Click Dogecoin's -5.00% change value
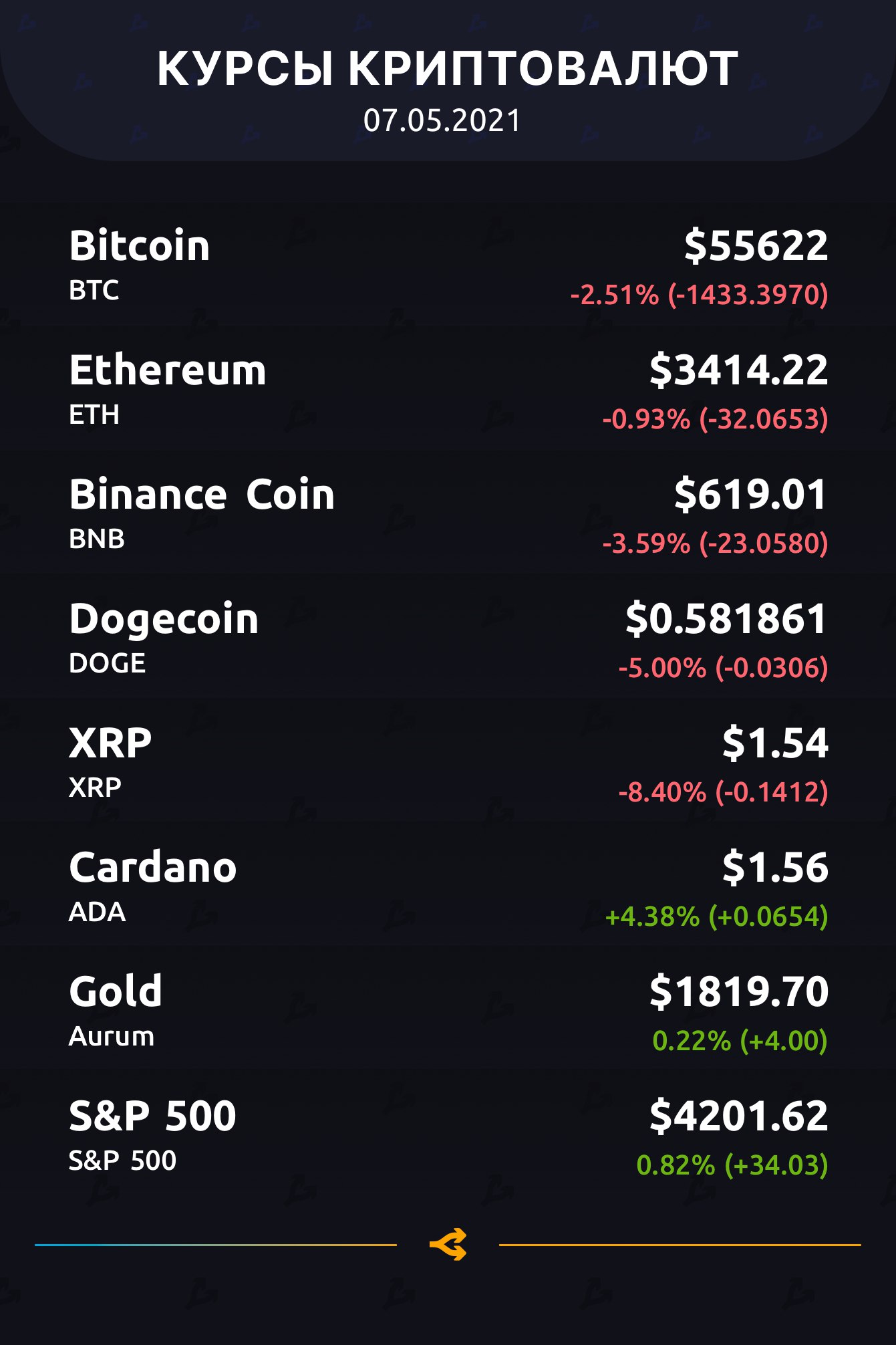The width and height of the screenshot is (896, 1345). click(x=723, y=668)
